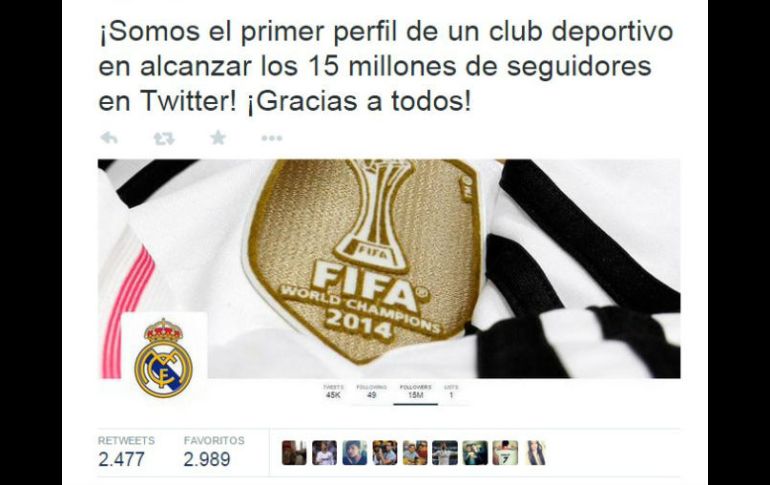Select the Followers 15M stat tab

tap(415, 391)
